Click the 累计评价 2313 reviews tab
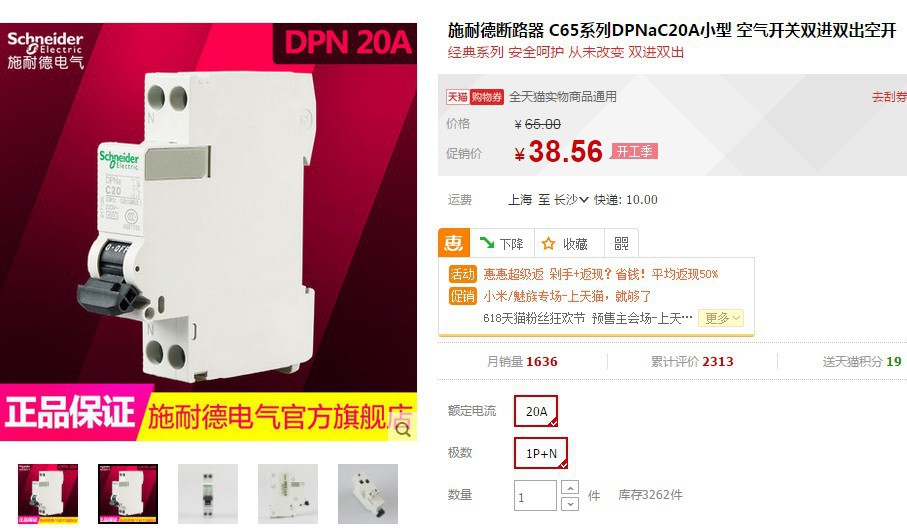Viewport: 907px width, 532px height. [692, 361]
